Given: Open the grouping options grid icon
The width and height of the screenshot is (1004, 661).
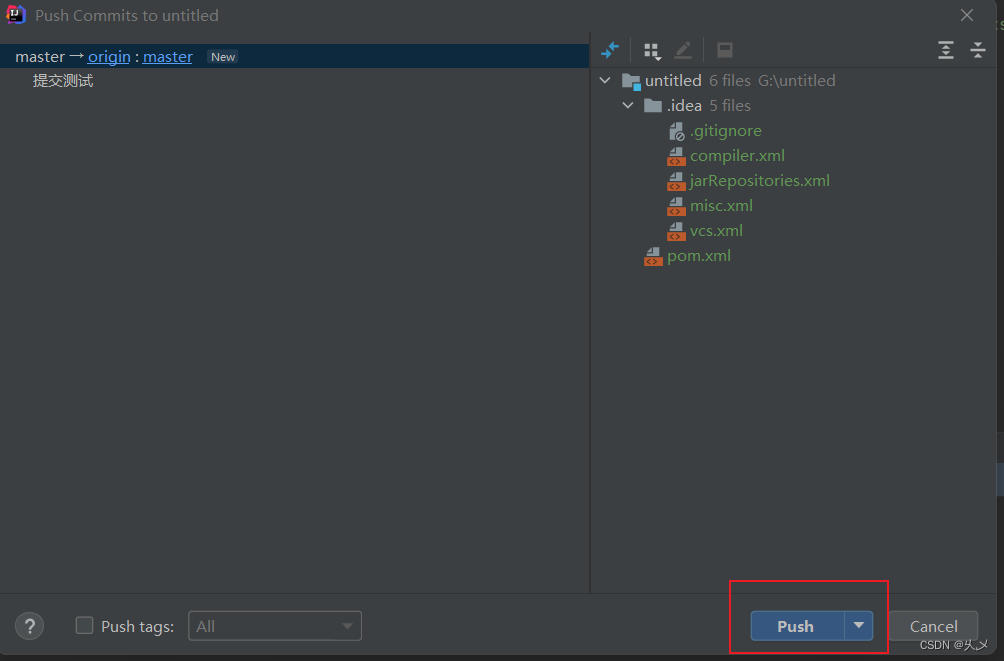Looking at the screenshot, I should coord(651,49).
